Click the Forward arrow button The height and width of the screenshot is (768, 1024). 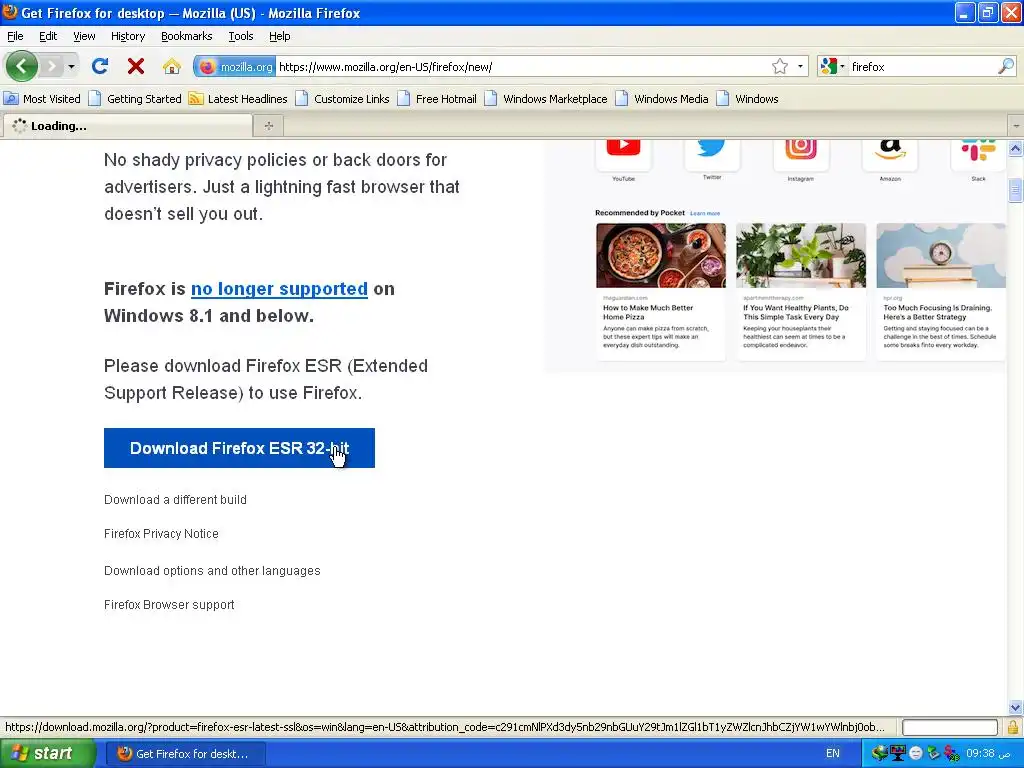(52, 66)
